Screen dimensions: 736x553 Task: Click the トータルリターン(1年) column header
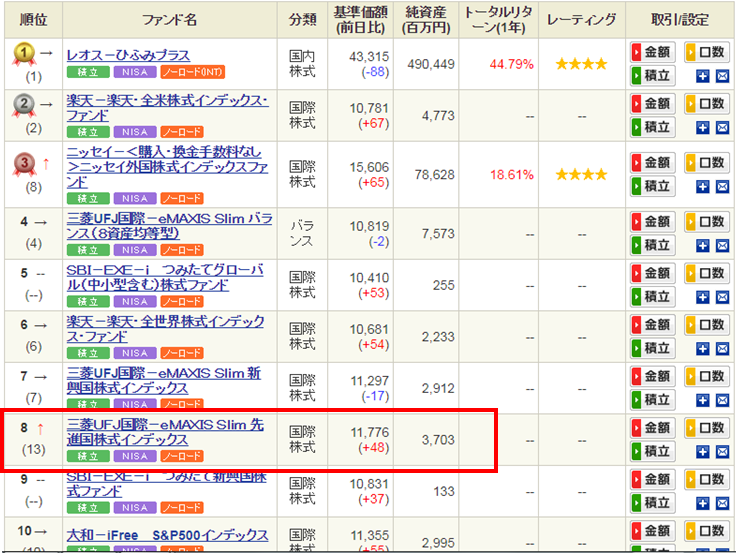click(x=498, y=19)
